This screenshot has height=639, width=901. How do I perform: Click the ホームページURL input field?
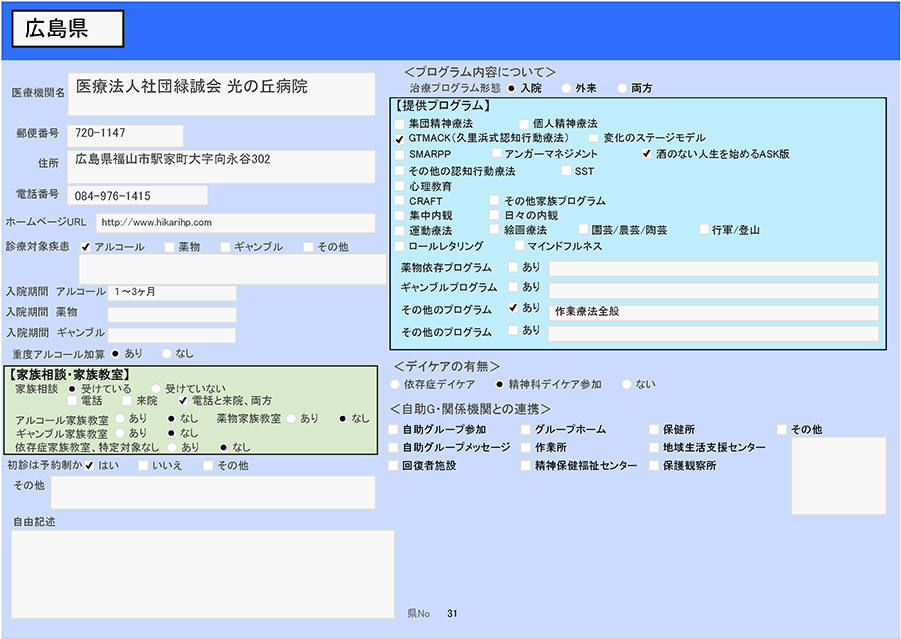235,222
